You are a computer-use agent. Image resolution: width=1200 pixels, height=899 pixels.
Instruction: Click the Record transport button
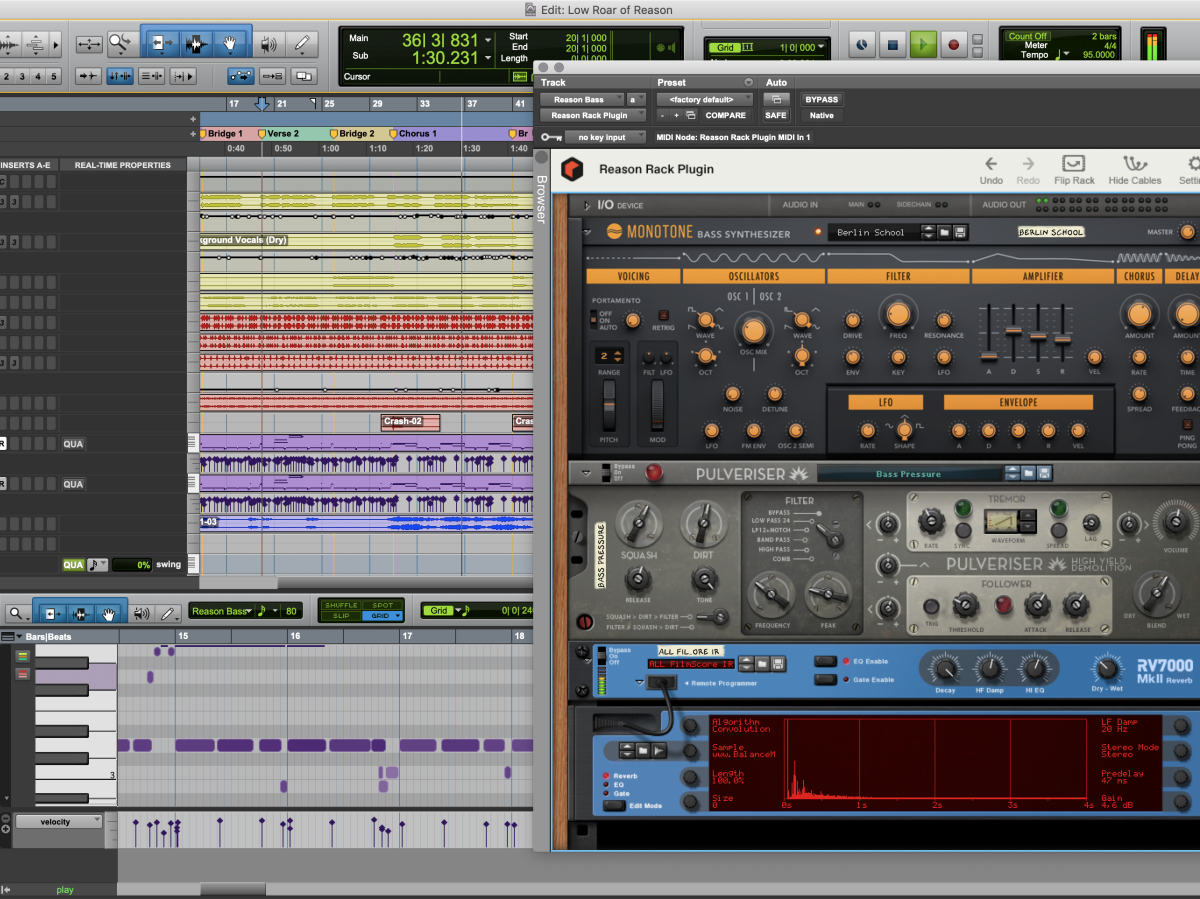953,44
